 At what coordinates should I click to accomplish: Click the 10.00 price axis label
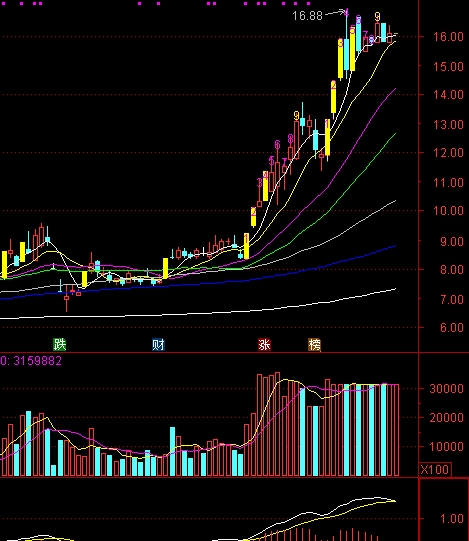(x=448, y=210)
